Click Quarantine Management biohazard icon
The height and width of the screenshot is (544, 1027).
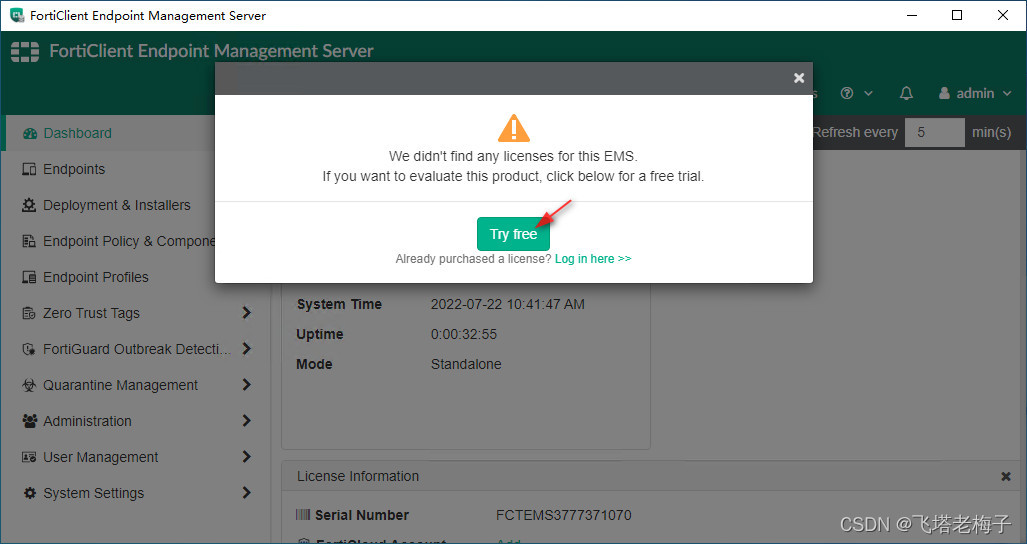tap(29, 386)
